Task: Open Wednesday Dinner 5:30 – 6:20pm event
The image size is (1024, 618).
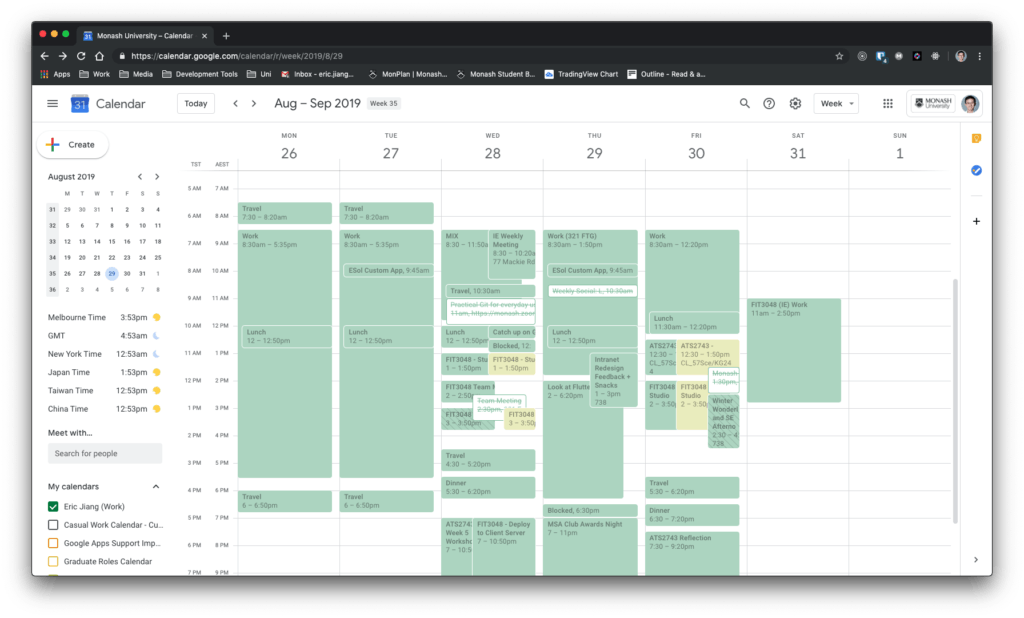Action: [488, 487]
